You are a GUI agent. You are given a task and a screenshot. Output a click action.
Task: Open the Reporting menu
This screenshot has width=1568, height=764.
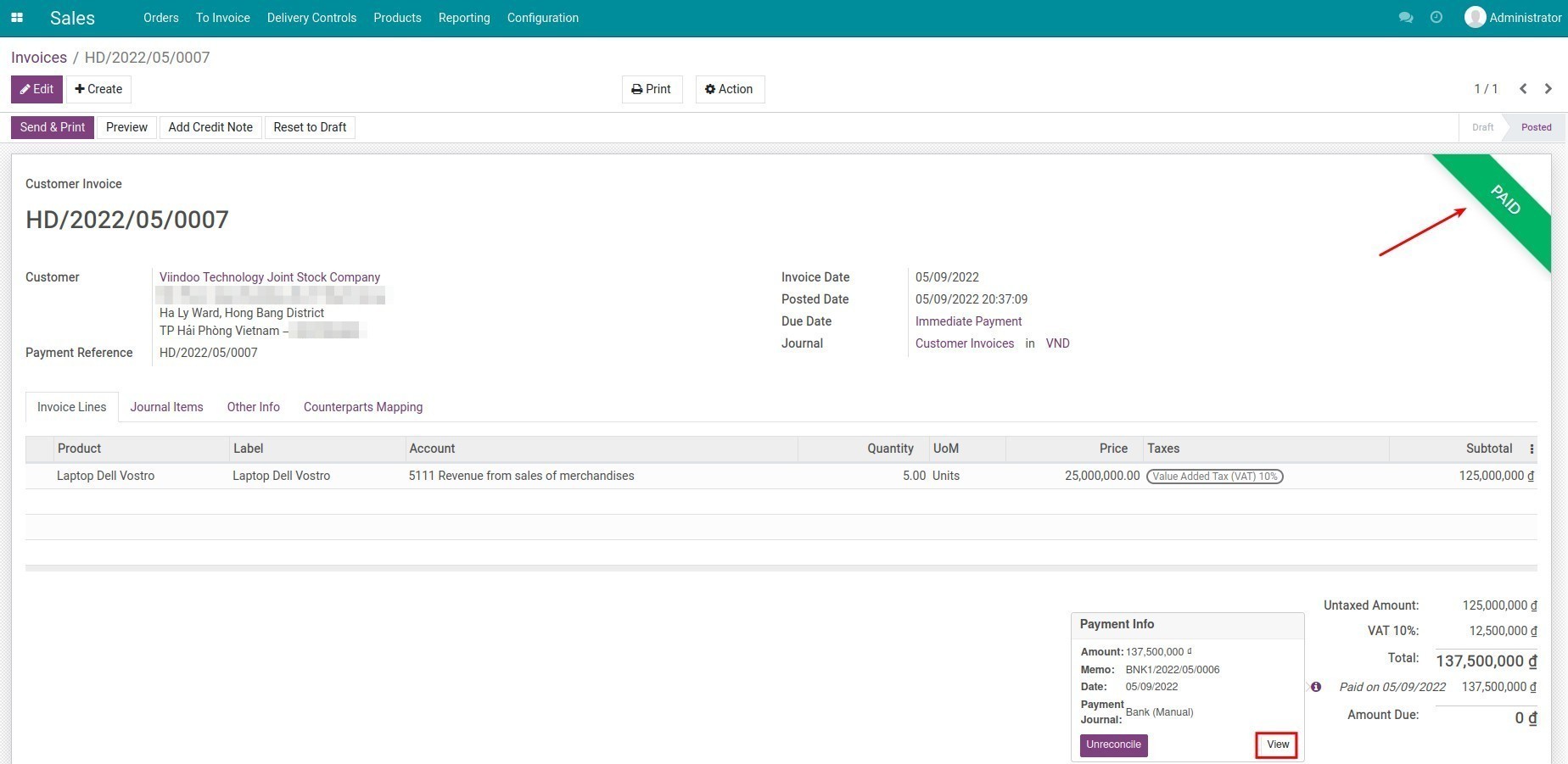click(x=464, y=18)
